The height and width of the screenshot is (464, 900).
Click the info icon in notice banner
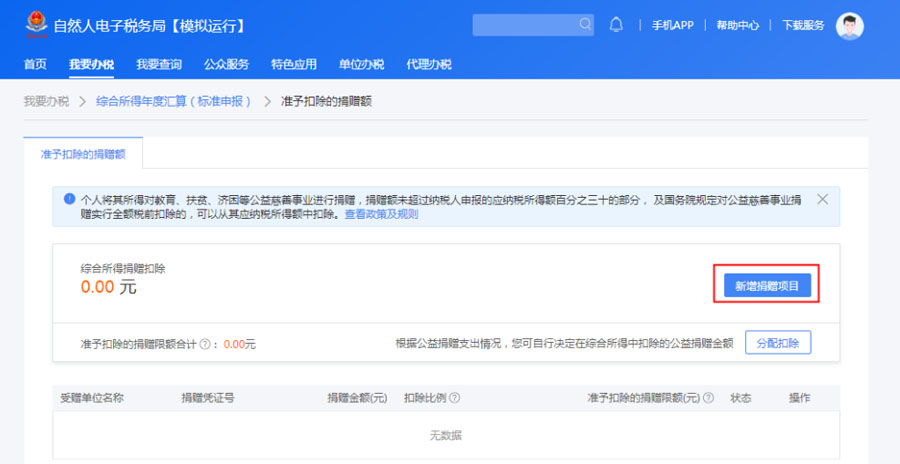click(68, 199)
